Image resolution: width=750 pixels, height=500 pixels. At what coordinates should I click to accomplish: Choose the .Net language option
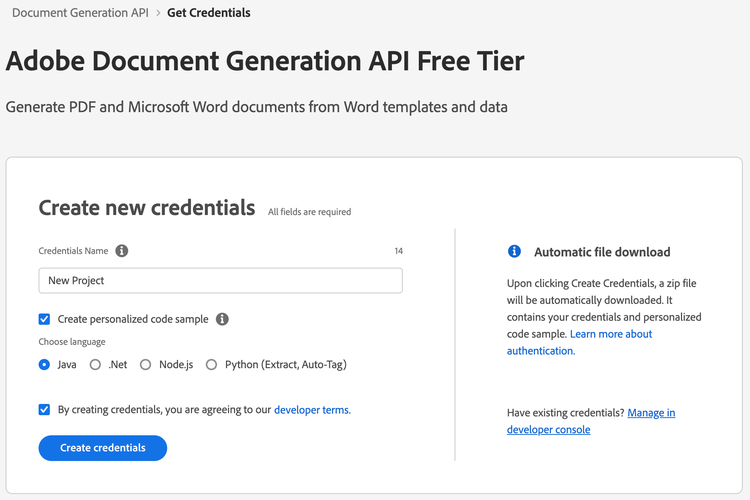tap(95, 365)
